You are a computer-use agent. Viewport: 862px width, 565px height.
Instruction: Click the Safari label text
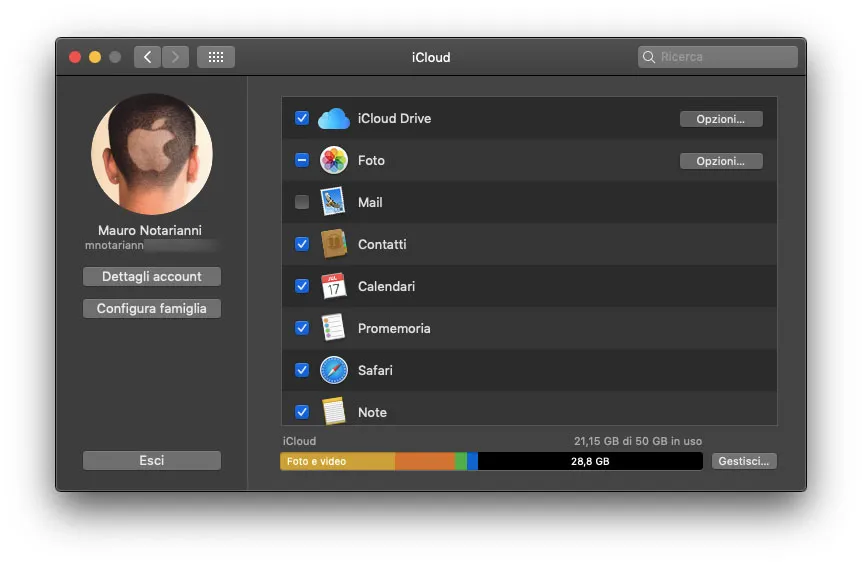(x=375, y=370)
